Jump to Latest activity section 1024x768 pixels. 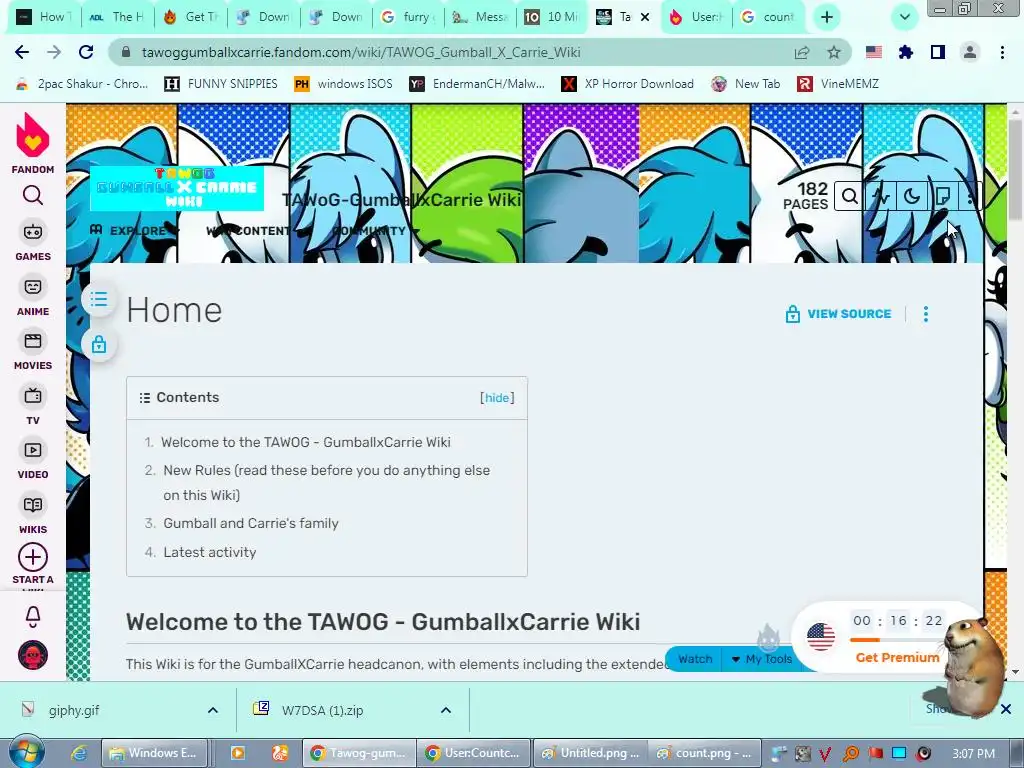tap(210, 552)
